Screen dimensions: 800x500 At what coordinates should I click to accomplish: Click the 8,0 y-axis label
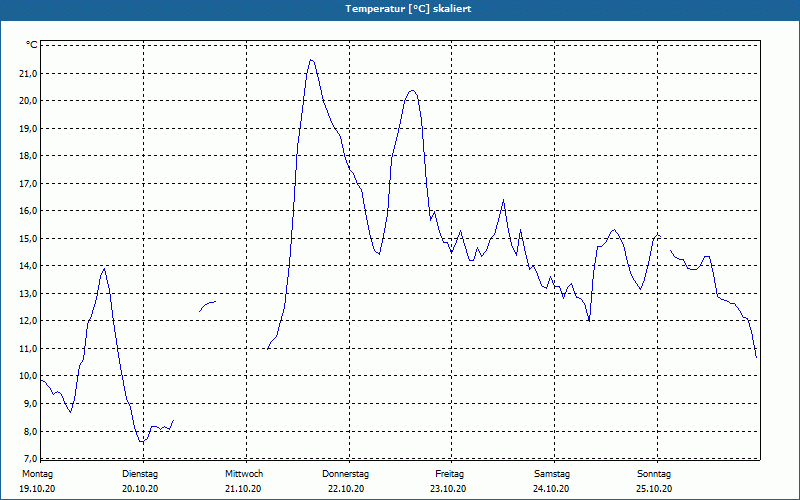click(30, 431)
